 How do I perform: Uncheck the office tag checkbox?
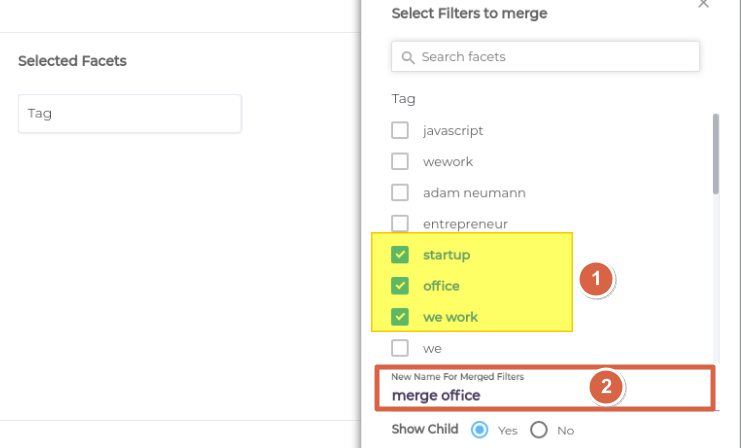coord(400,286)
